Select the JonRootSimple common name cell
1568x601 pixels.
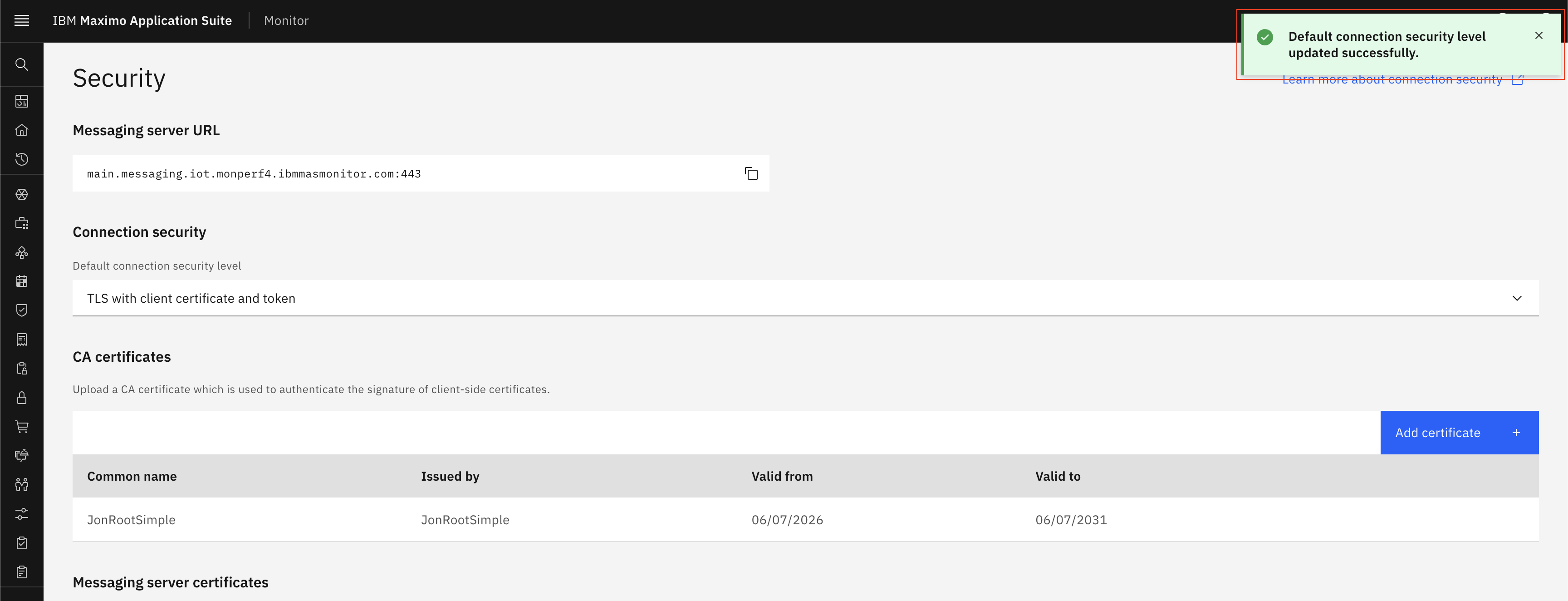click(x=131, y=519)
